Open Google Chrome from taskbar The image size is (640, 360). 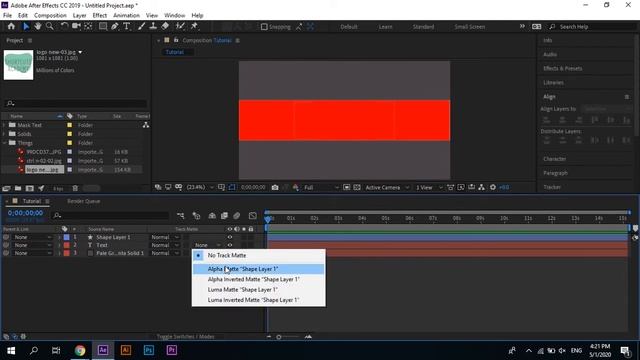tap(80, 350)
